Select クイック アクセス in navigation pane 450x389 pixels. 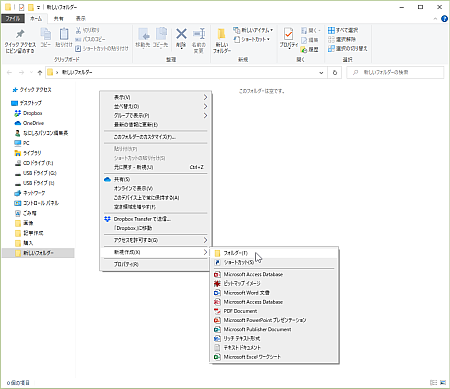point(35,90)
